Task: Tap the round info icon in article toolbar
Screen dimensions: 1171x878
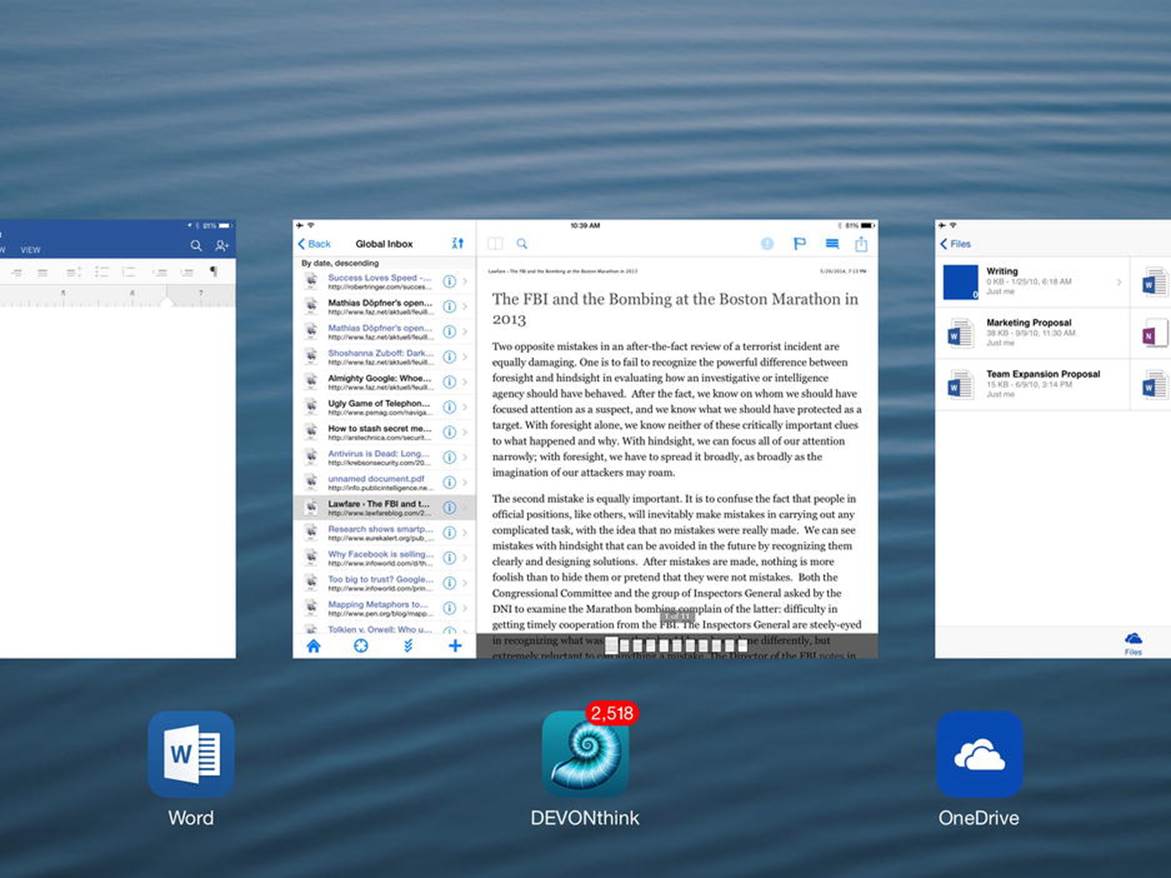Action: pos(767,243)
